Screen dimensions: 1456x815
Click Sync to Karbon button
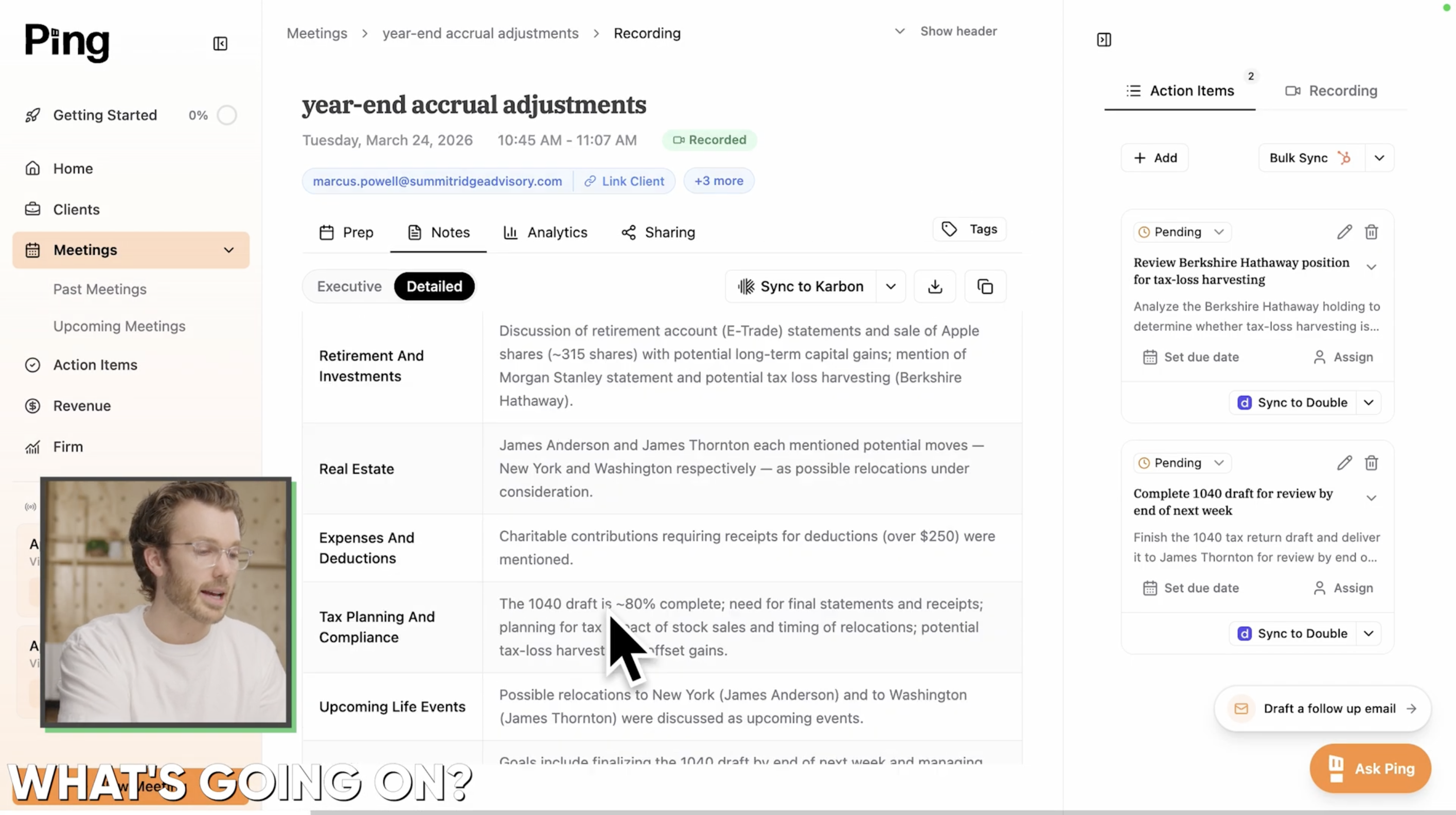click(801, 287)
